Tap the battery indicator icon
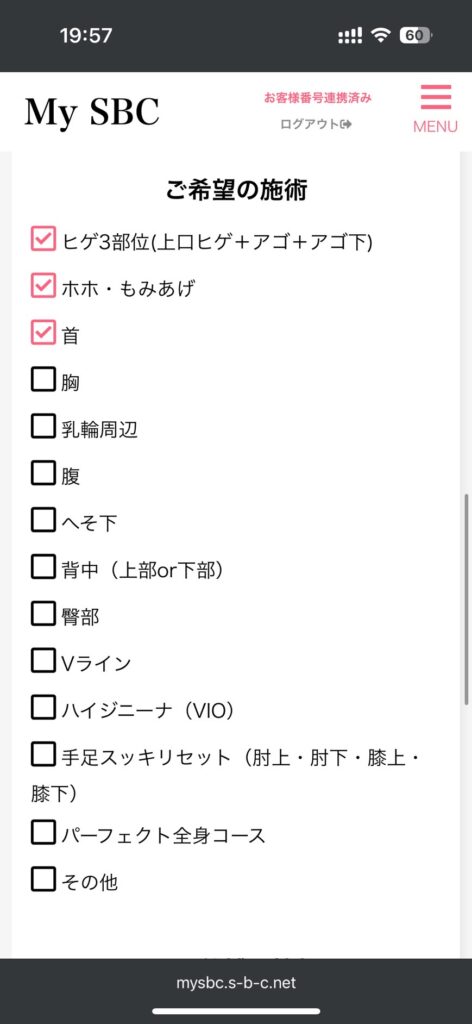The height and width of the screenshot is (1024, 472). [x=416, y=36]
